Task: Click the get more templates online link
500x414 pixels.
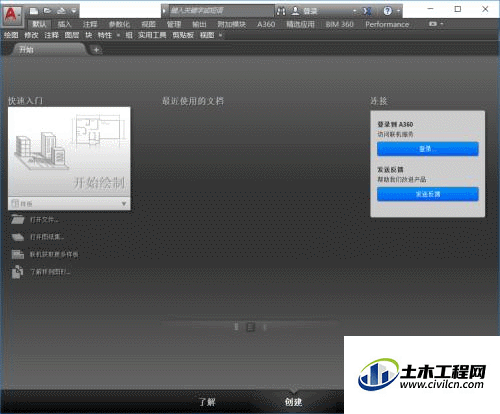Action: pos(54,255)
